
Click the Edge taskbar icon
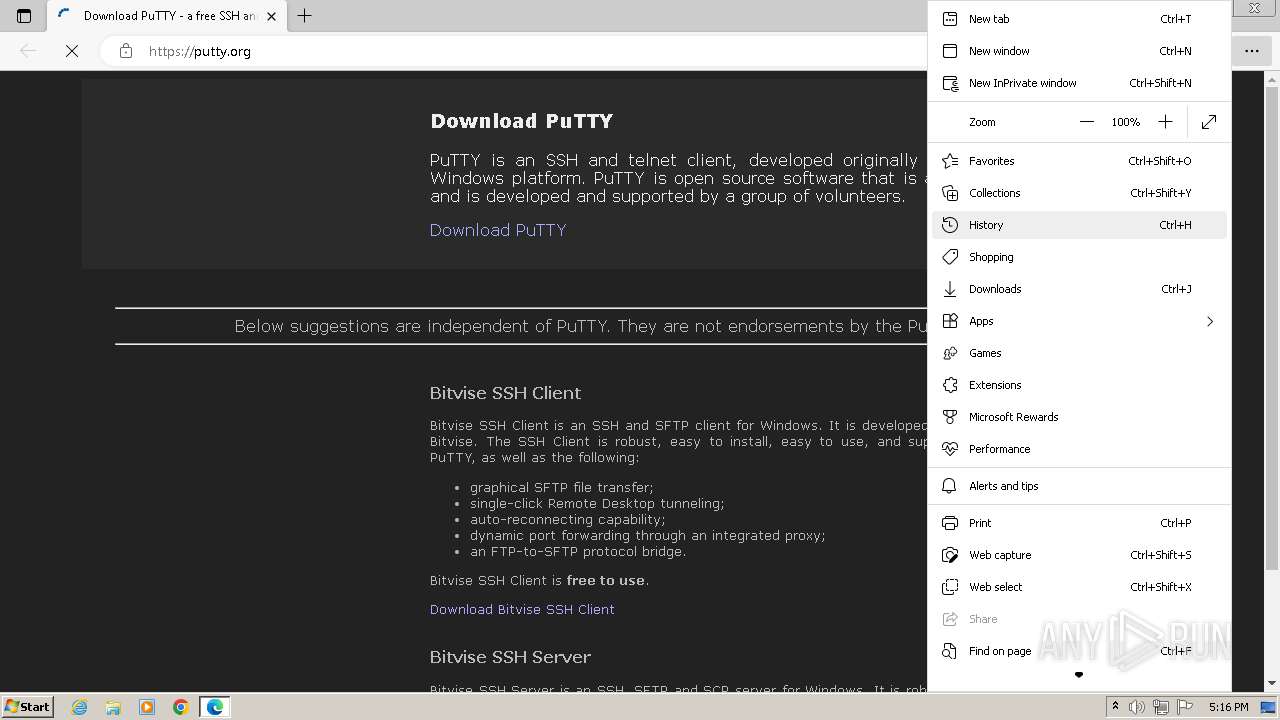point(215,707)
